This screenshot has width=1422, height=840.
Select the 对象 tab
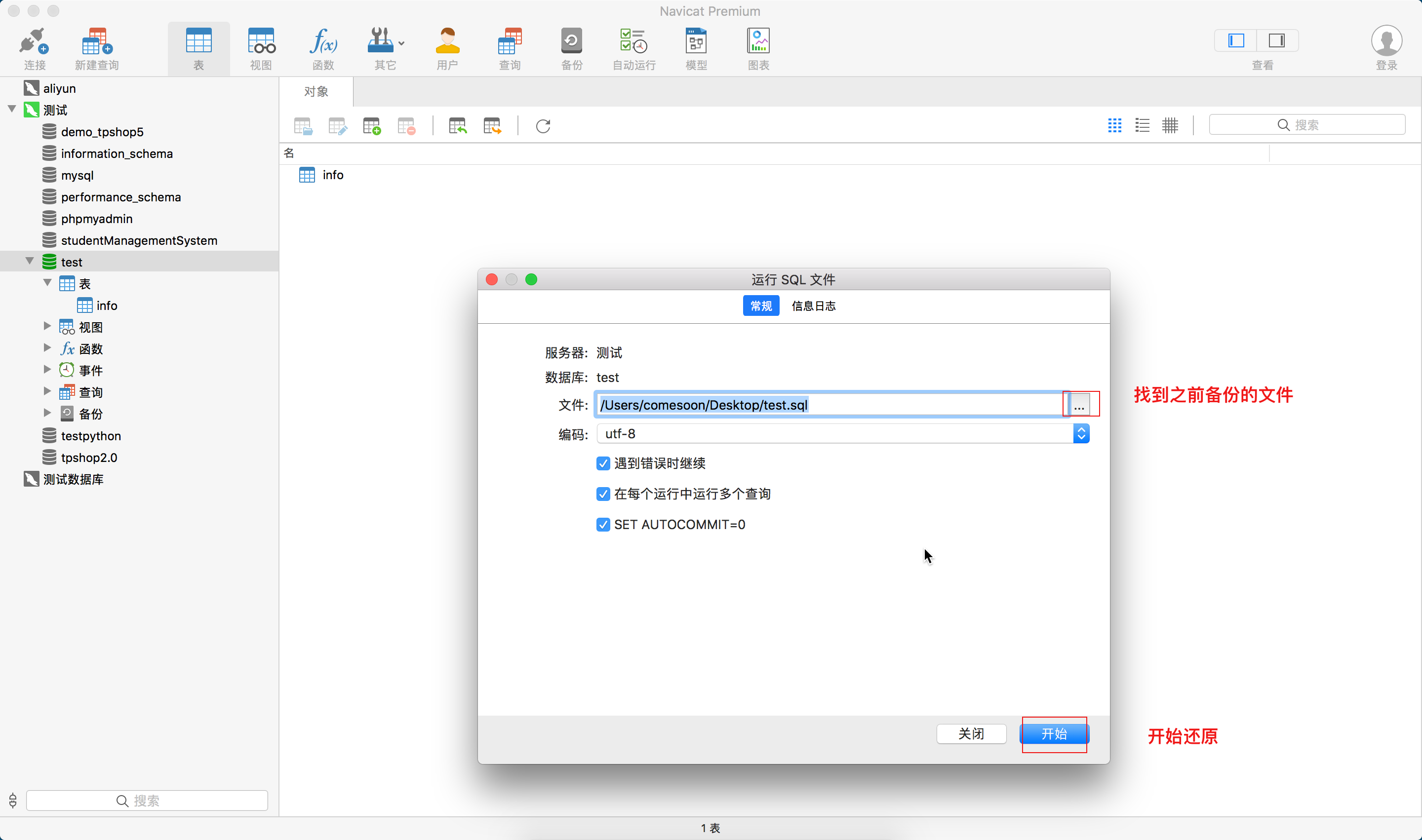[316, 92]
